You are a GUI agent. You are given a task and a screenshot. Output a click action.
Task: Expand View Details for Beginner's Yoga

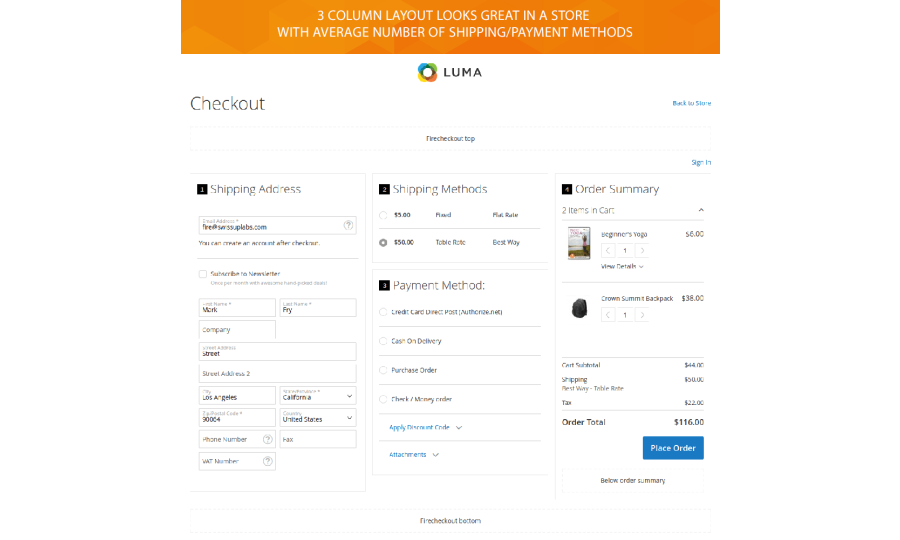click(x=622, y=267)
